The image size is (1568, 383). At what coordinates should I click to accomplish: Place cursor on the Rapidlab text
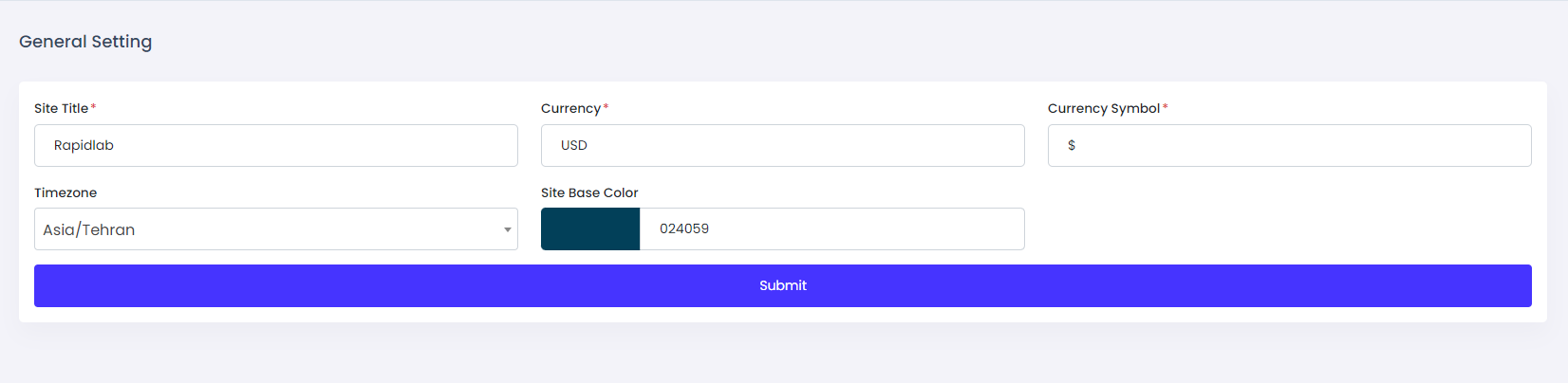(84, 145)
